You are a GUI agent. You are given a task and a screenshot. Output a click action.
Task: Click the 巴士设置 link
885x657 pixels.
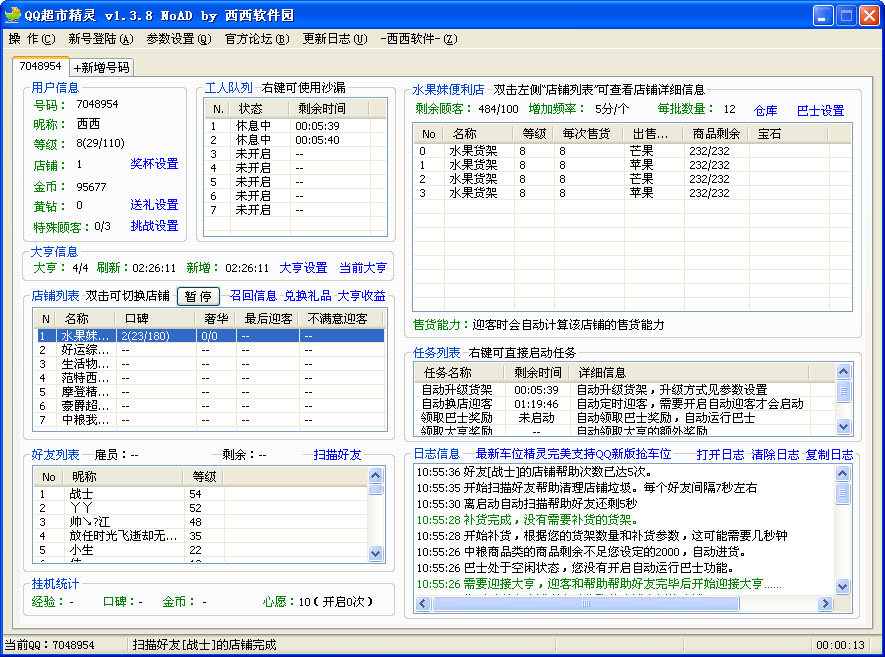pyautogui.click(x=820, y=111)
